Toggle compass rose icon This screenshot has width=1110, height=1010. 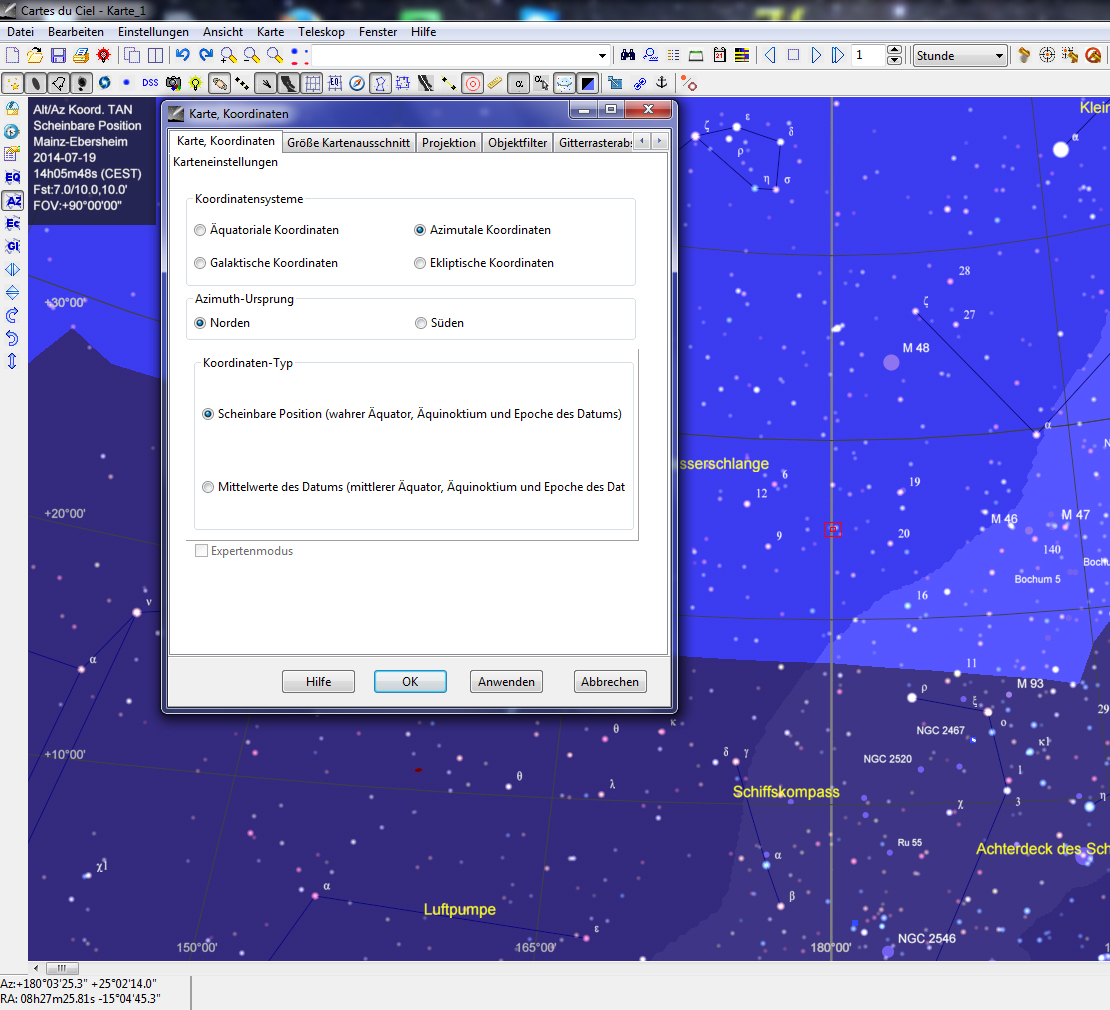tap(357, 84)
